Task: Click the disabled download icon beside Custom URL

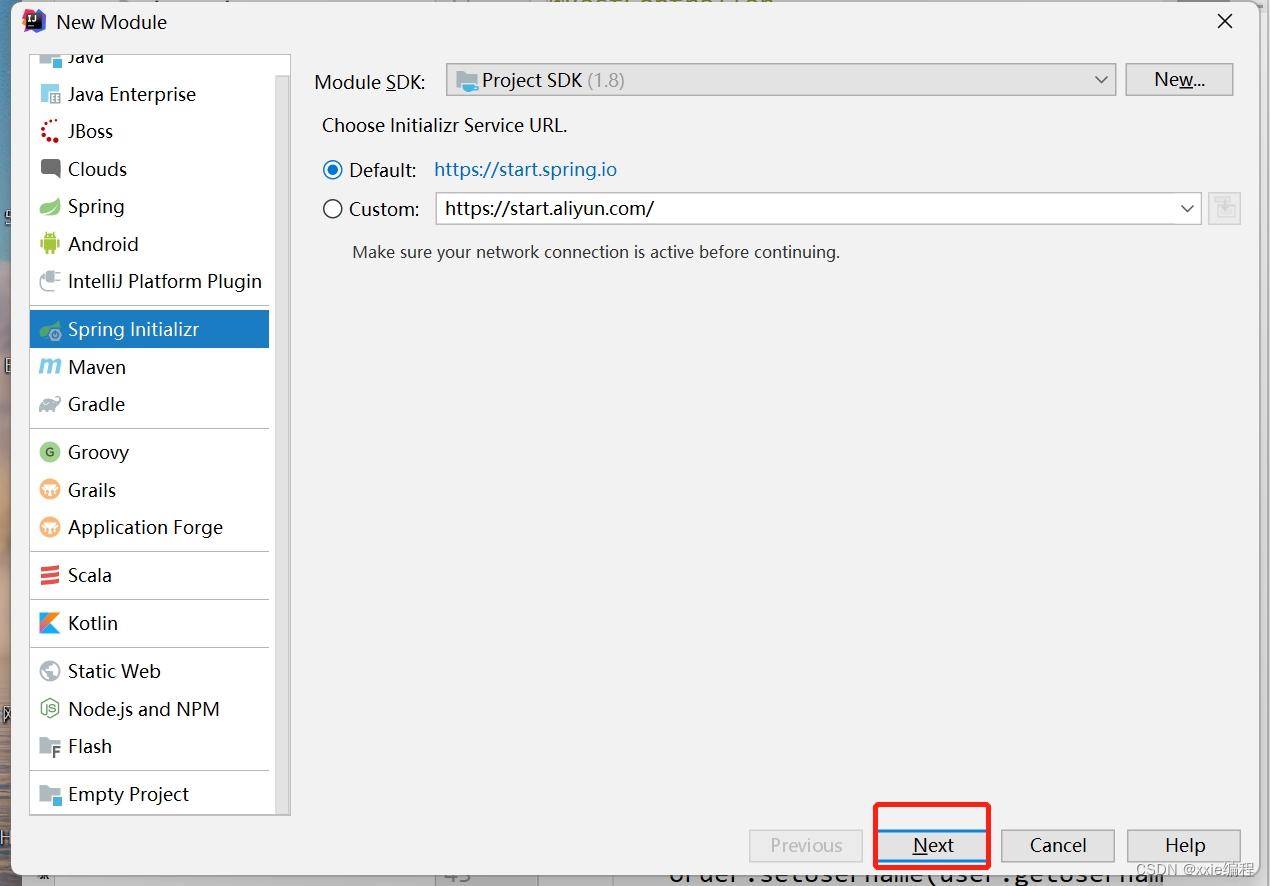Action: (x=1225, y=209)
